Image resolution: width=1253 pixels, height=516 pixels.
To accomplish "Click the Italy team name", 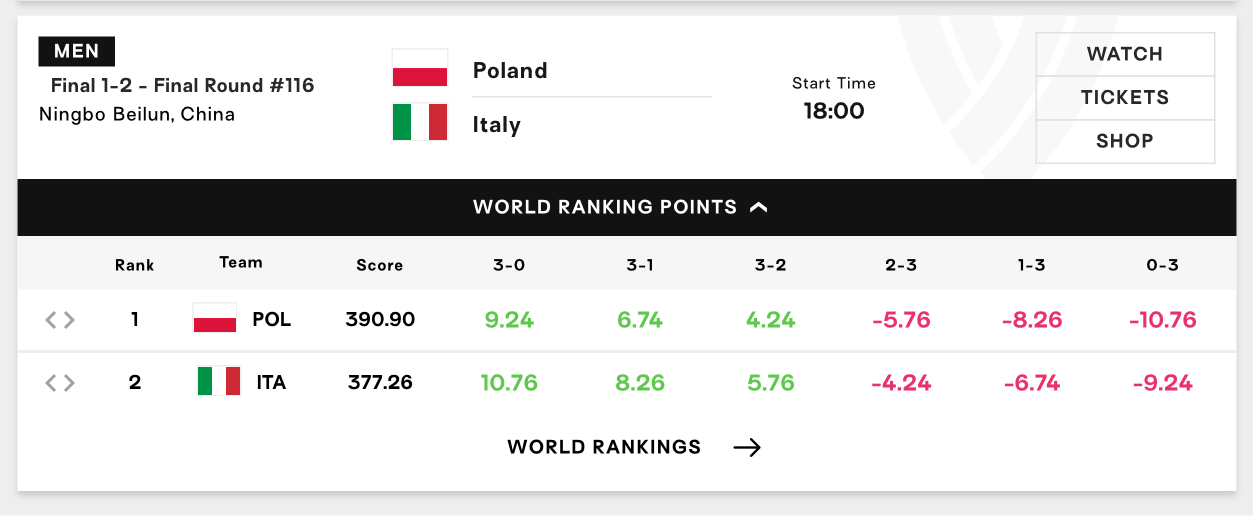I will (497, 125).
